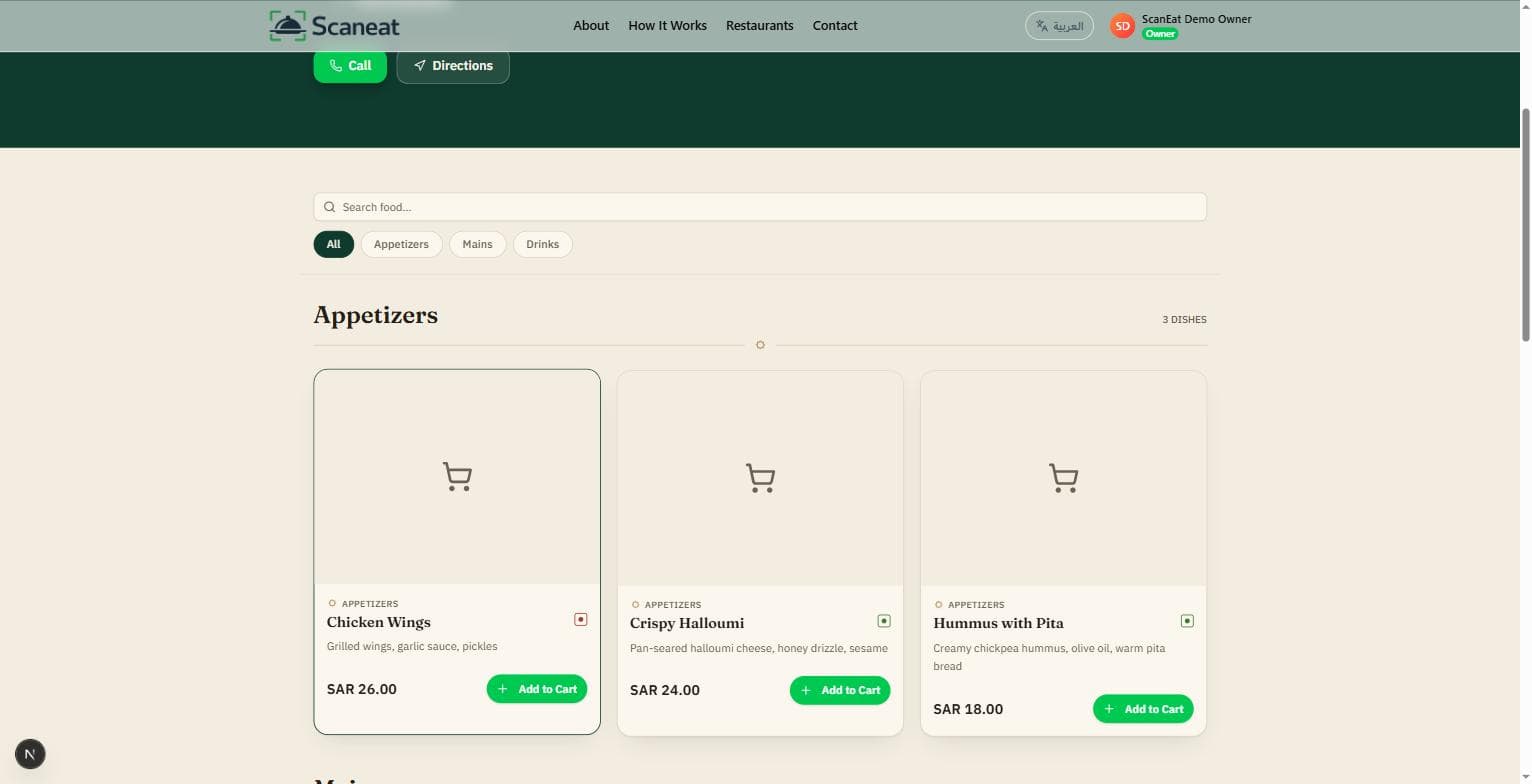Add Chicken Wings to cart
1532x784 pixels.
[537, 689]
